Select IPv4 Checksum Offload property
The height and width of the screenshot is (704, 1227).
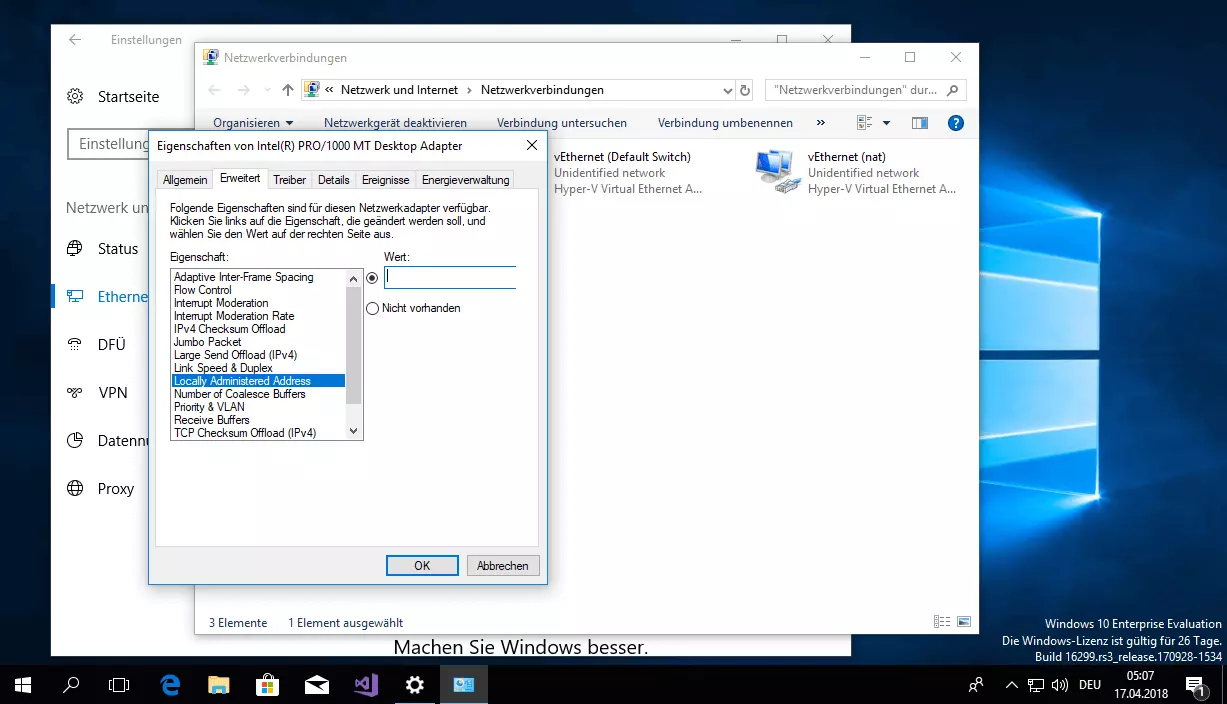coord(258,329)
